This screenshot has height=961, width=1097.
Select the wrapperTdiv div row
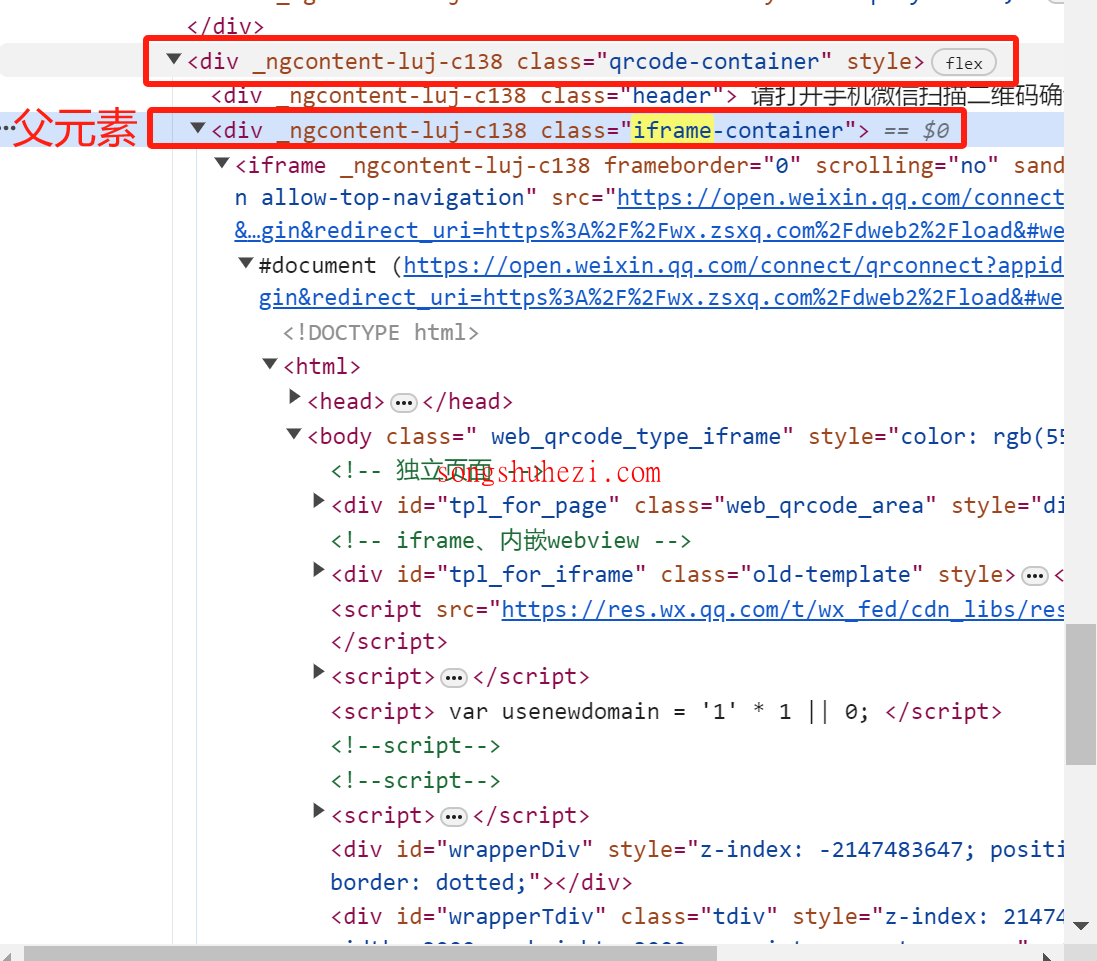tap(697, 917)
